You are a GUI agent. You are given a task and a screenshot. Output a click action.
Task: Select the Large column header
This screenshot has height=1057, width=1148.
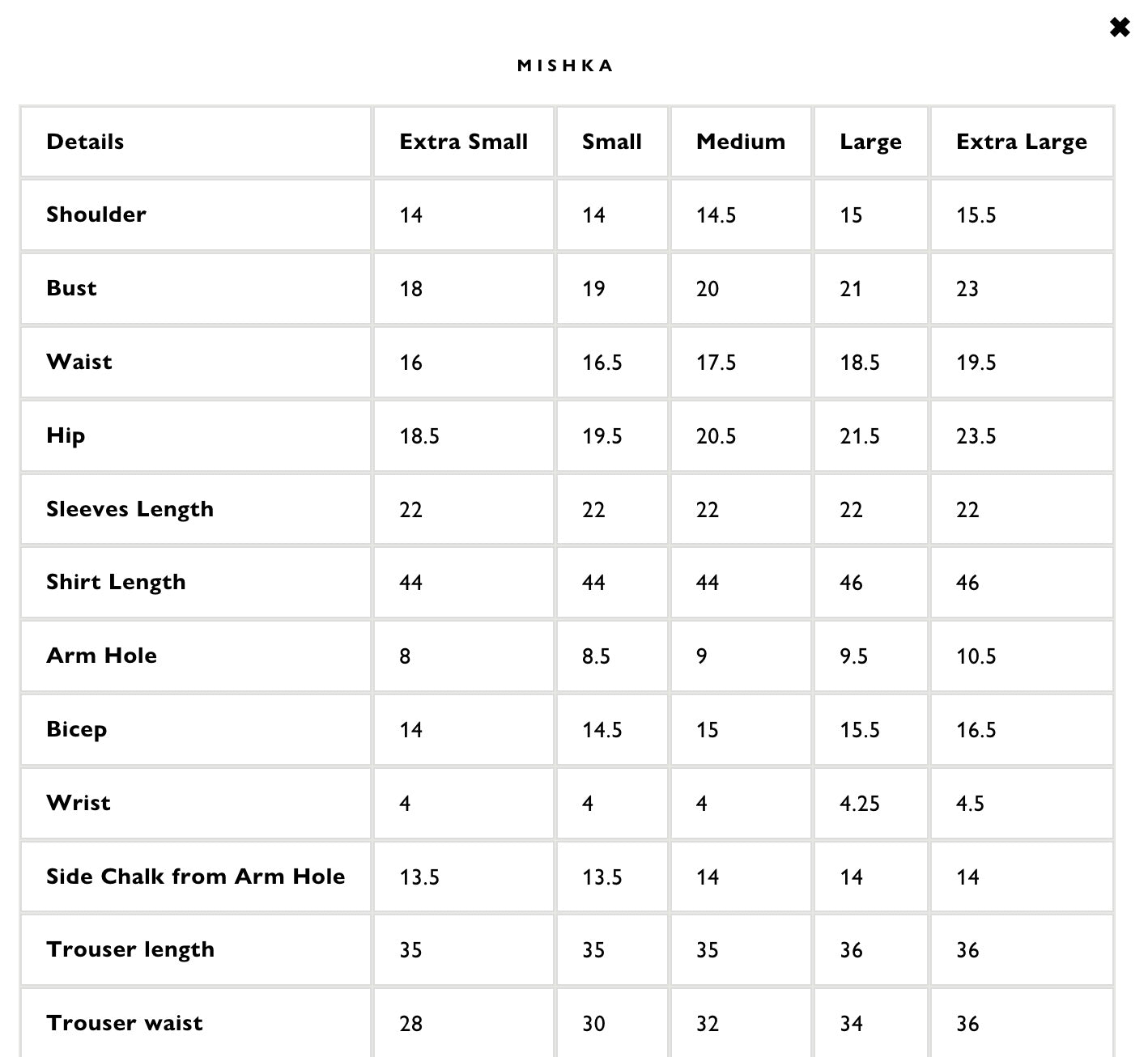tap(870, 142)
